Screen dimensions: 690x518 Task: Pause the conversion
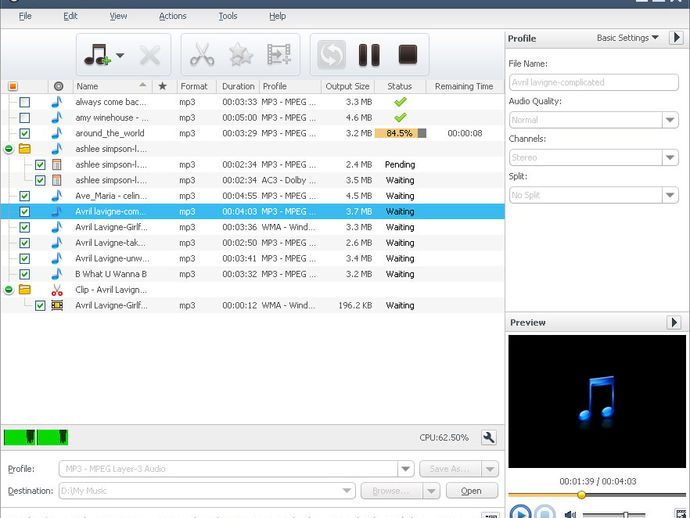click(x=369, y=55)
